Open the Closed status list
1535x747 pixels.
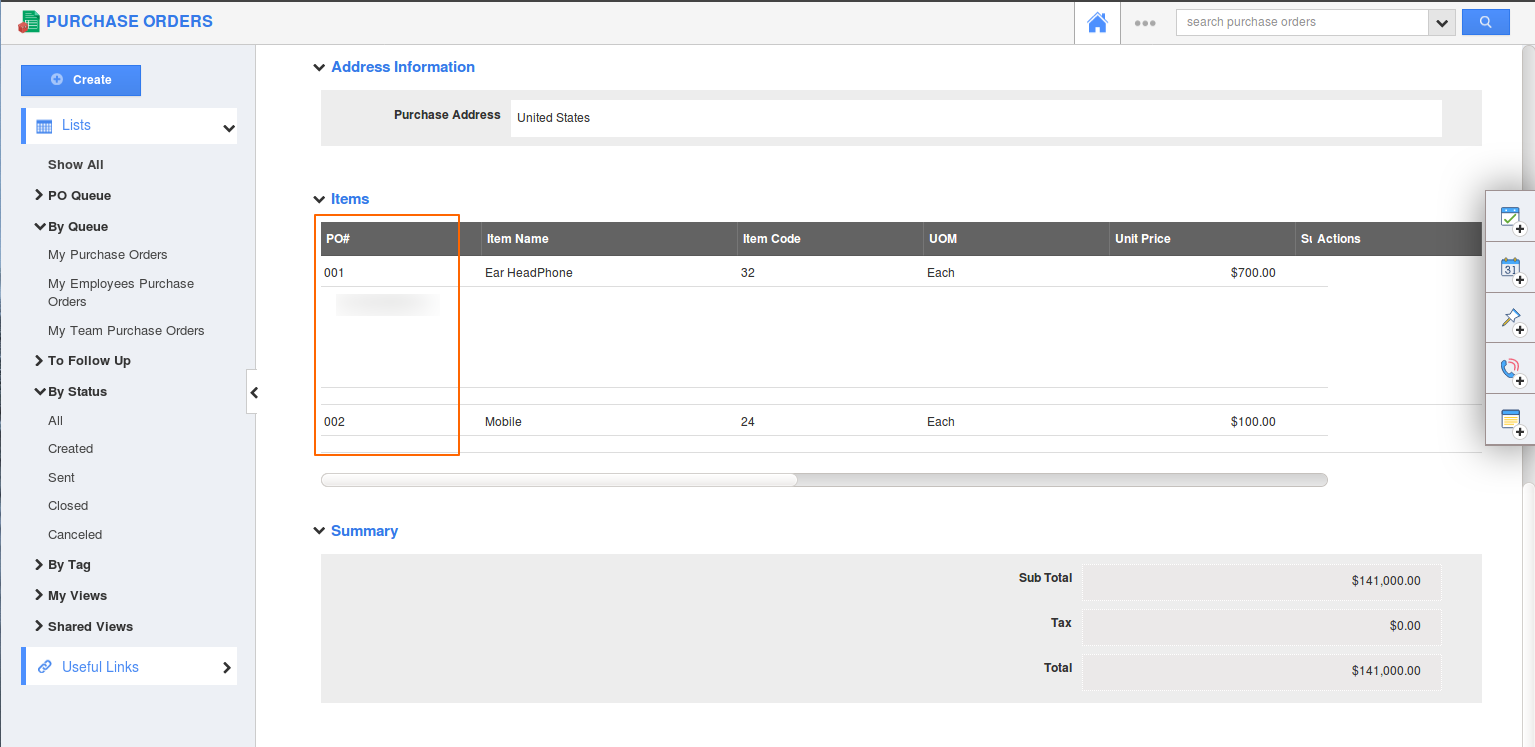(x=68, y=506)
